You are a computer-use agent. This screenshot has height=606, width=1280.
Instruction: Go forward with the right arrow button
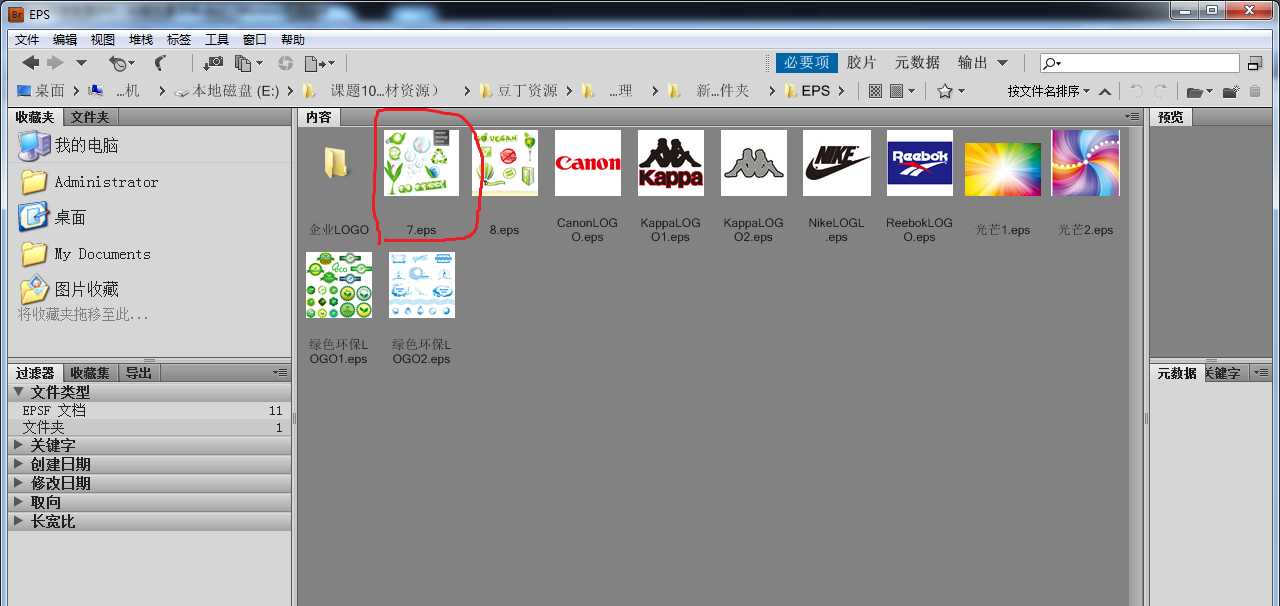pyautogui.click(x=55, y=63)
